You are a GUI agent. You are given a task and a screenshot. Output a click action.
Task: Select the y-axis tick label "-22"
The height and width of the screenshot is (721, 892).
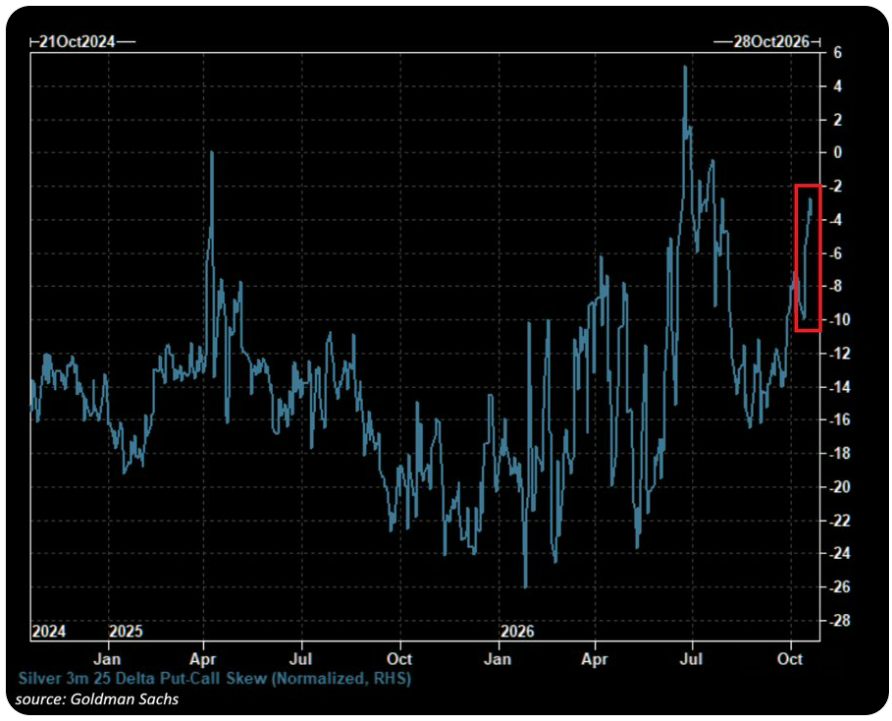[x=839, y=520]
